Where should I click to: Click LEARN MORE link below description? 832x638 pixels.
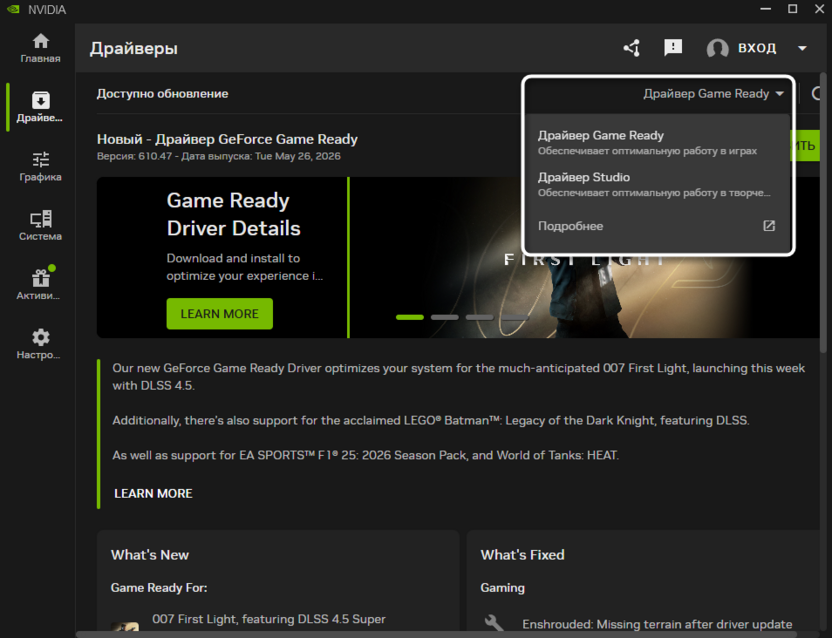[x=153, y=494]
